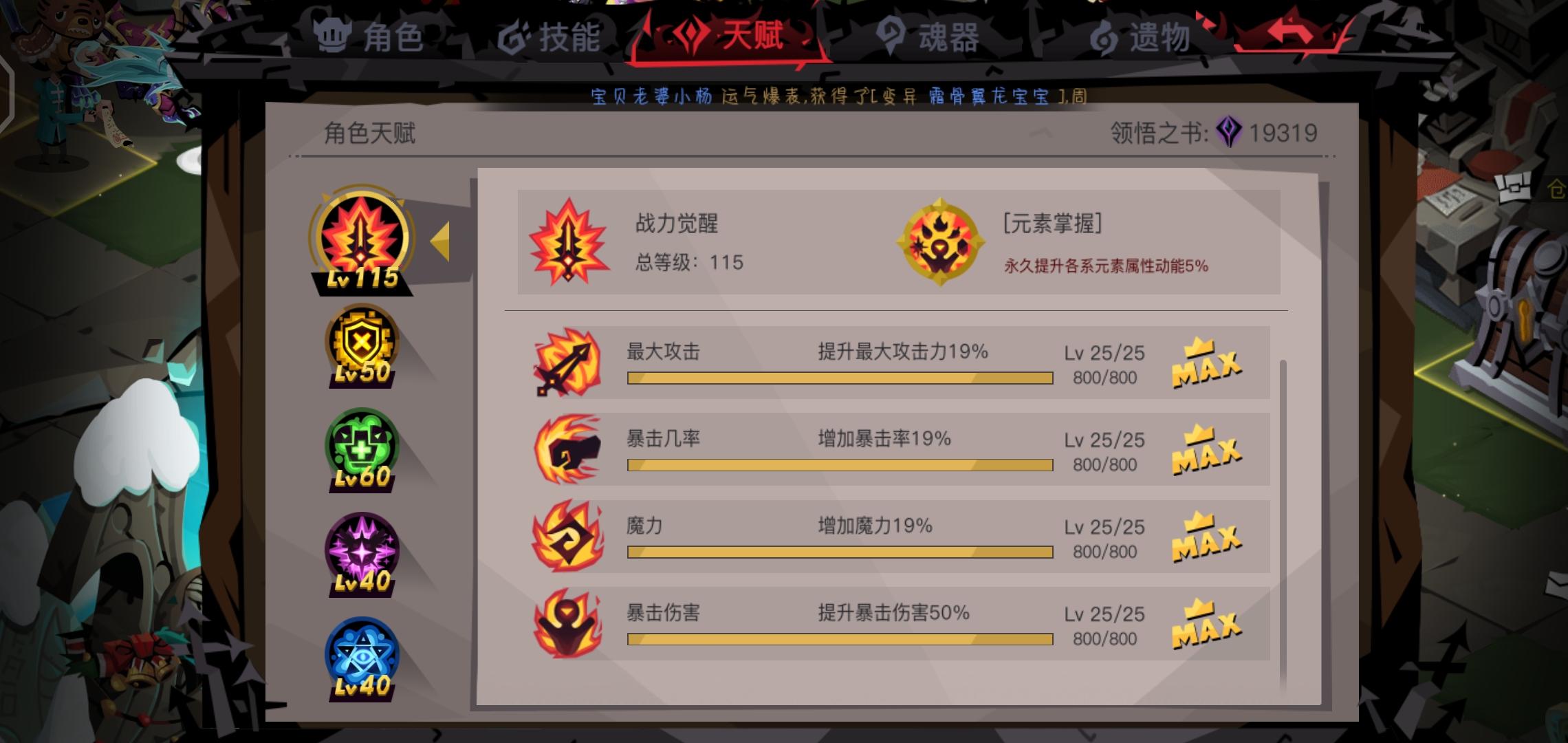This screenshot has width=1568, height=743.
Task: Open the 魂器 soul vessel tab
Action: [x=928, y=36]
